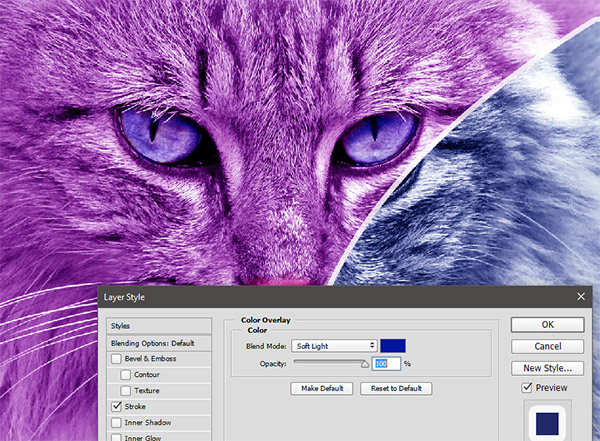Click the Opacity value input field
The image size is (600, 441).
[x=386, y=364]
